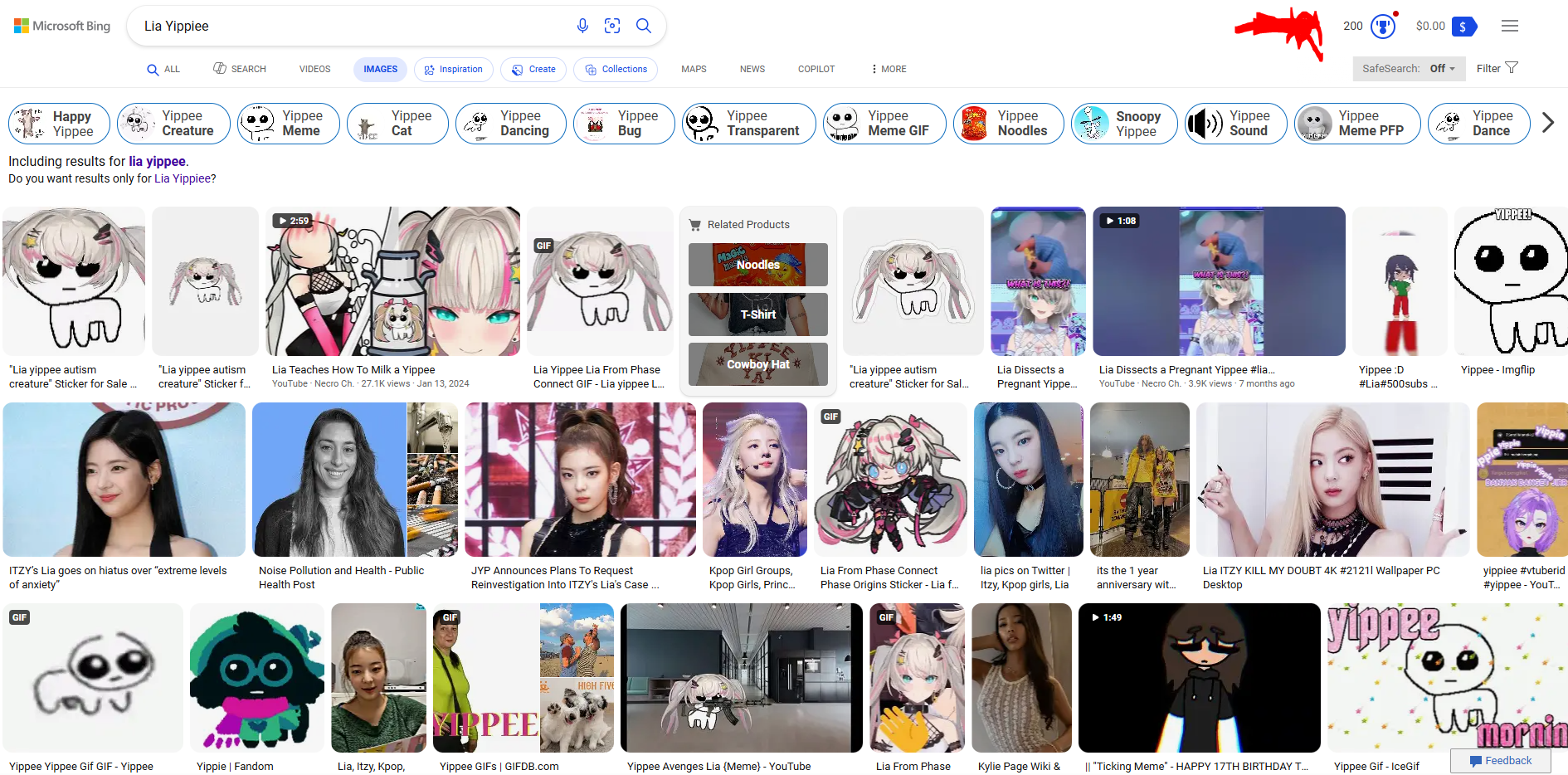Expand the MORE menu
The image size is (1568, 775).
pyautogui.click(x=889, y=69)
